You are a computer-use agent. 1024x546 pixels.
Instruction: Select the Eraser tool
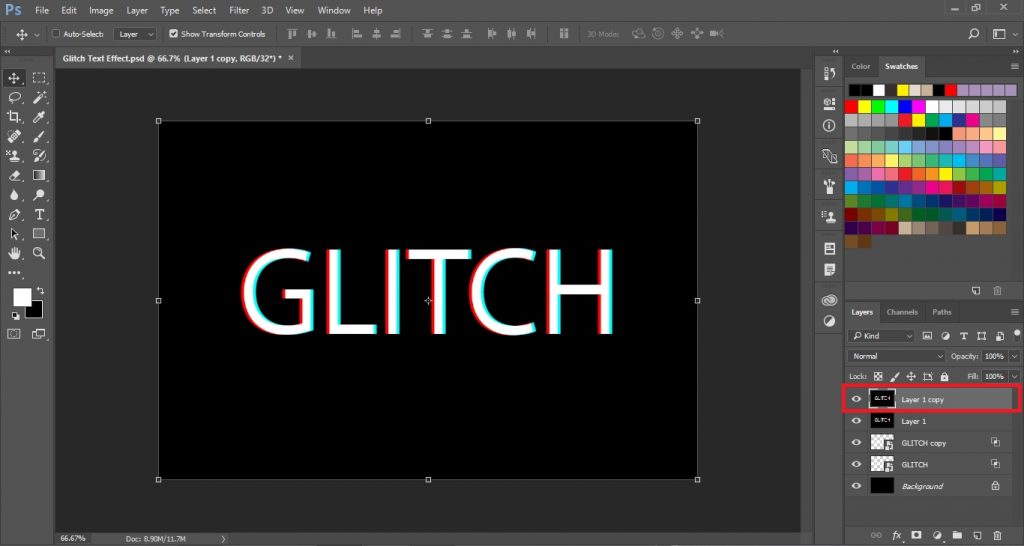tap(14, 175)
